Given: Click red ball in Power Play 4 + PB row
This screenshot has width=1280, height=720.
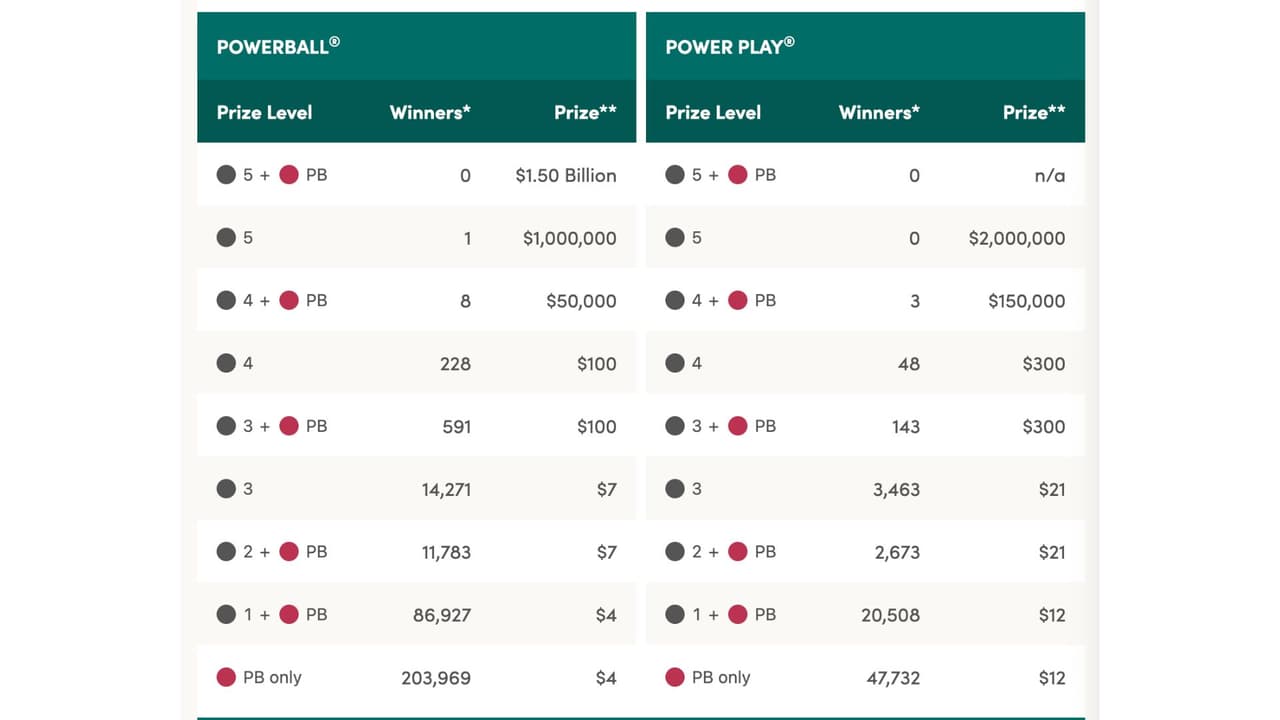Looking at the screenshot, I should tap(738, 300).
